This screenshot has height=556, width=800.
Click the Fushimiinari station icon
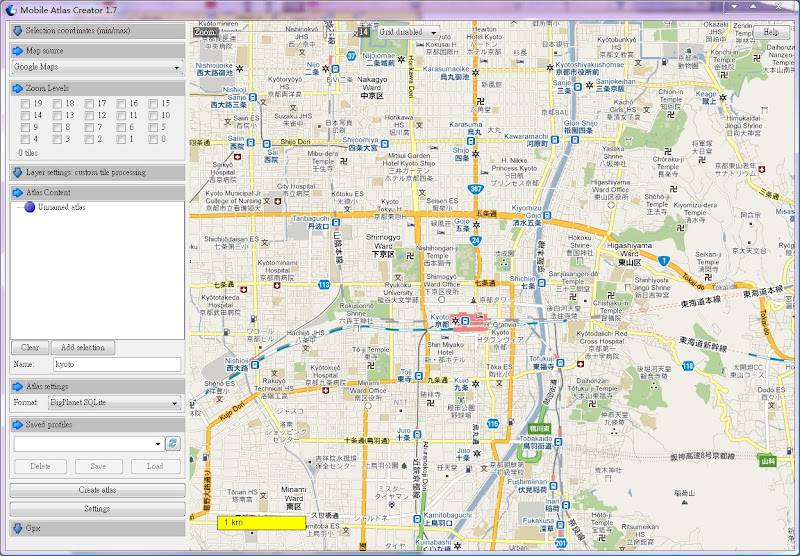point(553,486)
